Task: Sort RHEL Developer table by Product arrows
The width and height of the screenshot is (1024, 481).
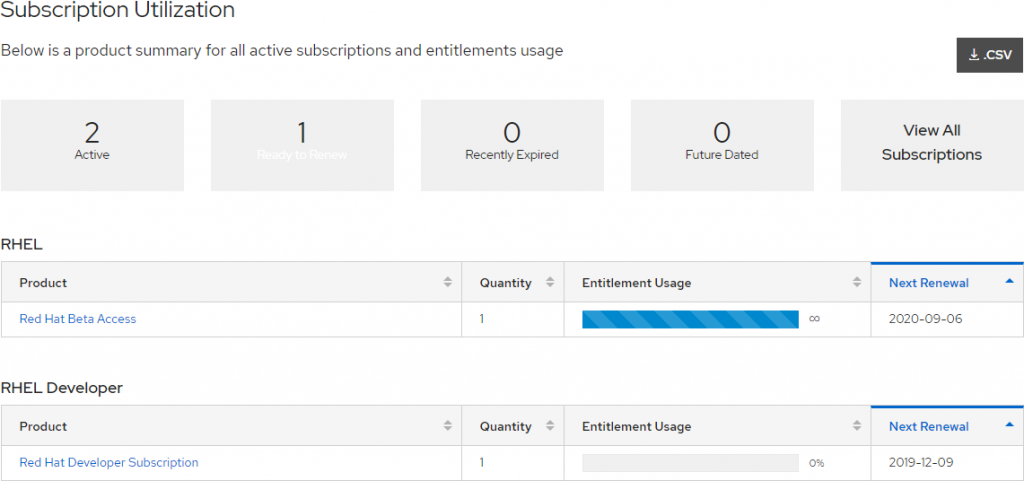Action: click(x=447, y=426)
